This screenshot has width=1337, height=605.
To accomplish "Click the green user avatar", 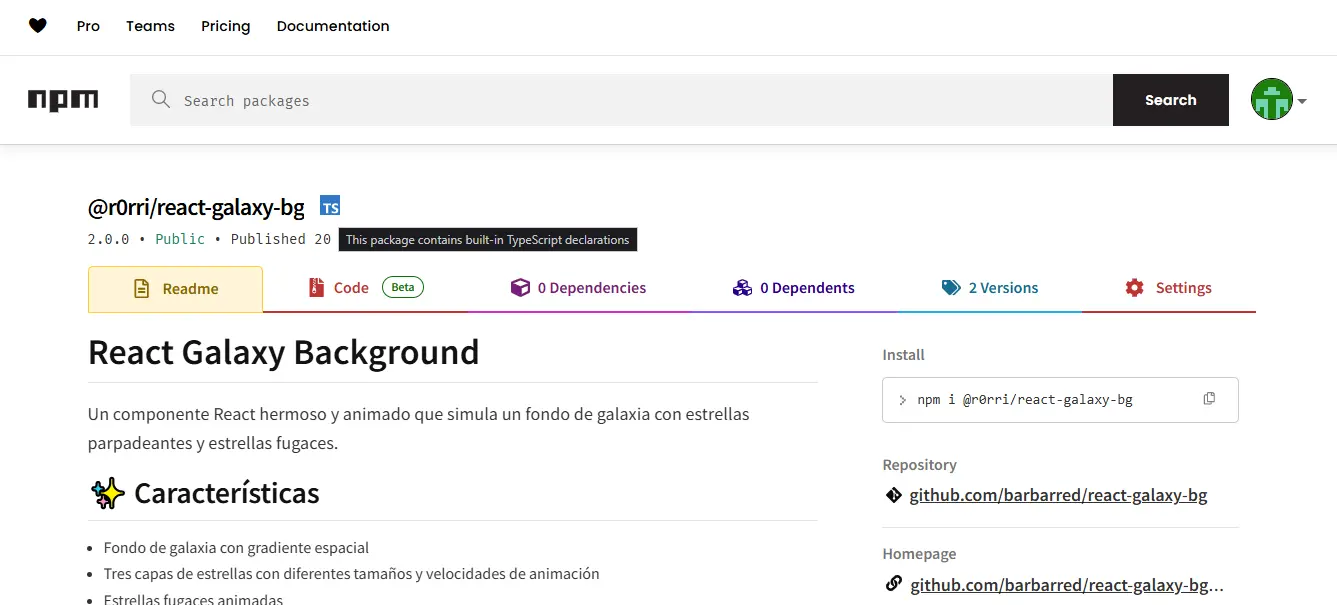I will pyautogui.click(x=1272, y=100).
